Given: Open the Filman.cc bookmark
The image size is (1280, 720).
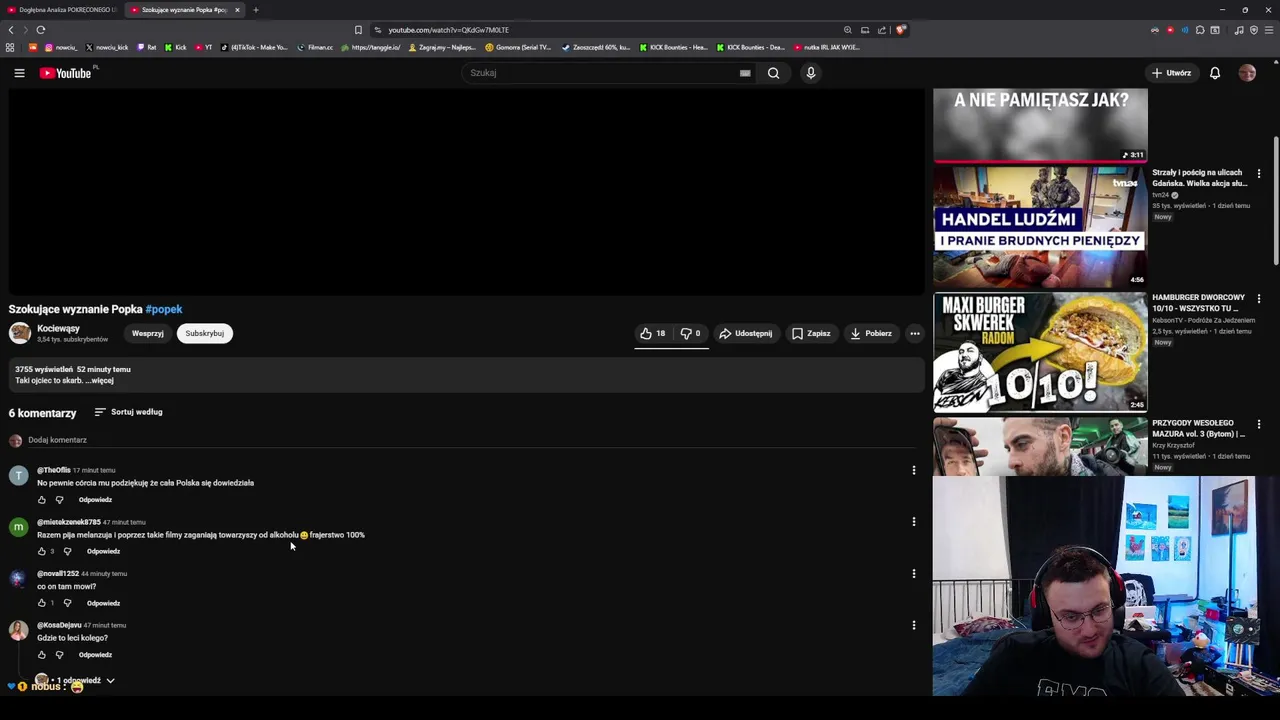Looking at the screenshot, I should [x=315, y=47].
